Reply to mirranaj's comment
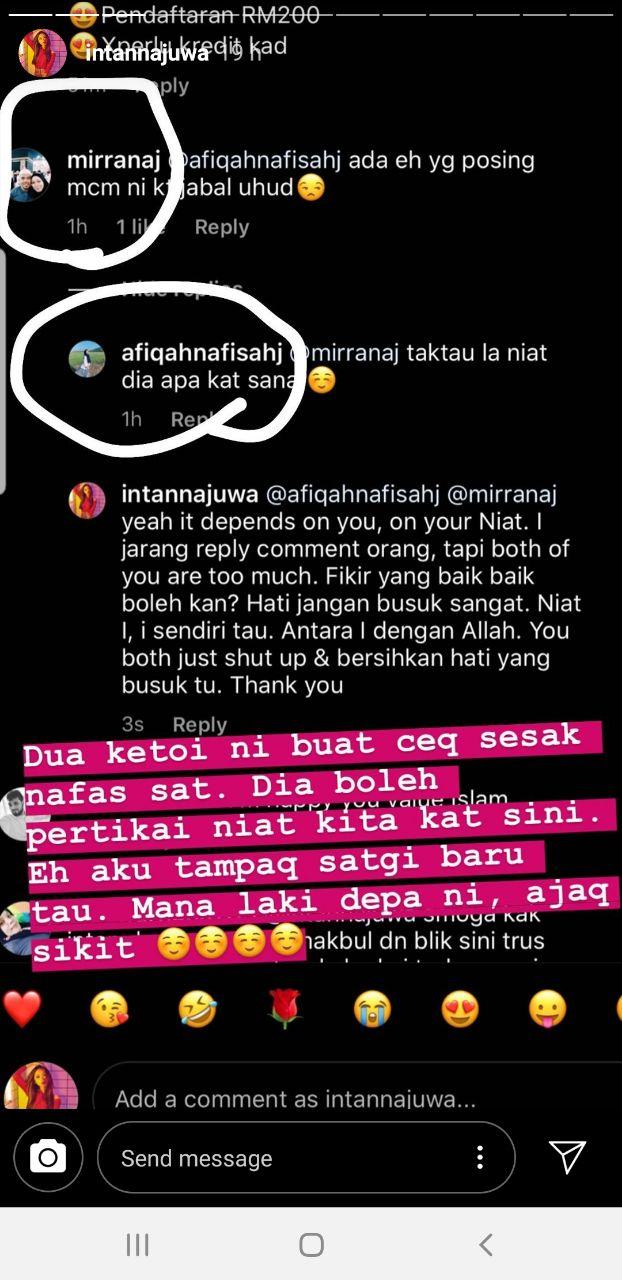This screenshot has height=1280, width=622. (x=221, y=227)
